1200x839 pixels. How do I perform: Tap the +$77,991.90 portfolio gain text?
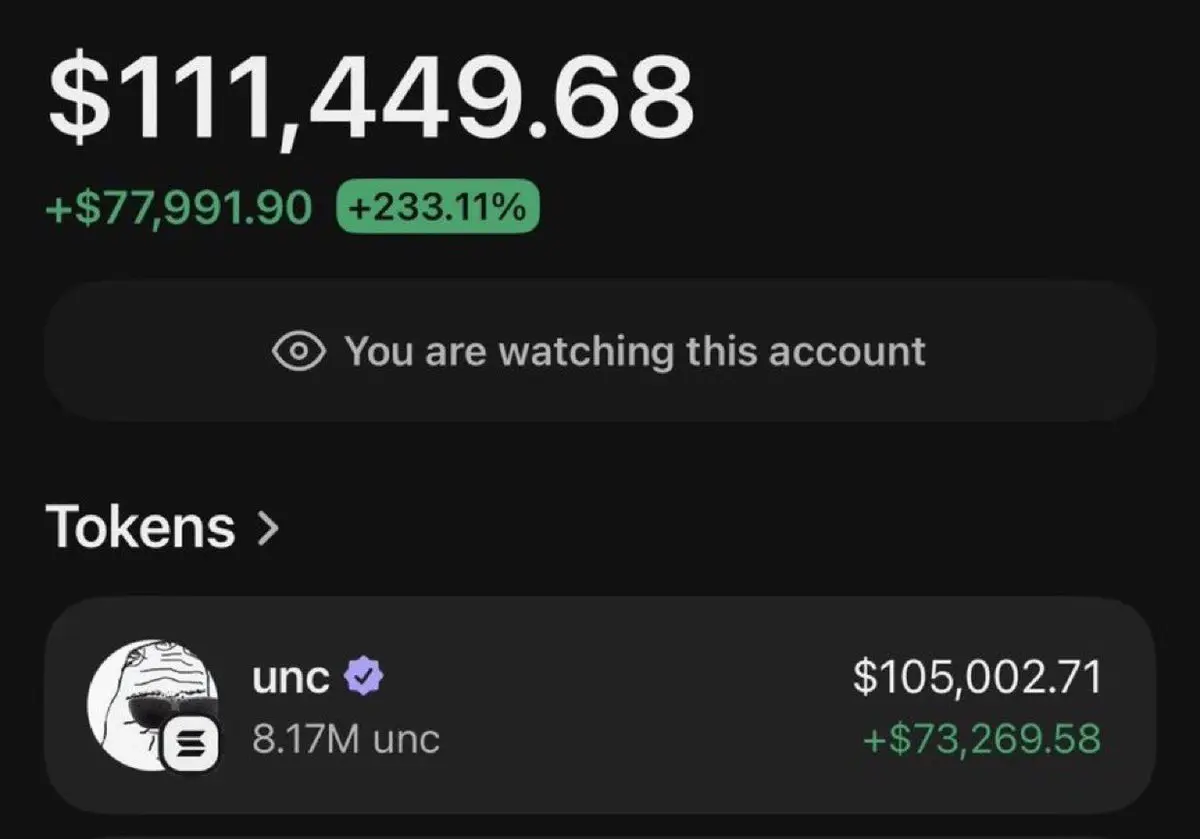coord(179,208)
